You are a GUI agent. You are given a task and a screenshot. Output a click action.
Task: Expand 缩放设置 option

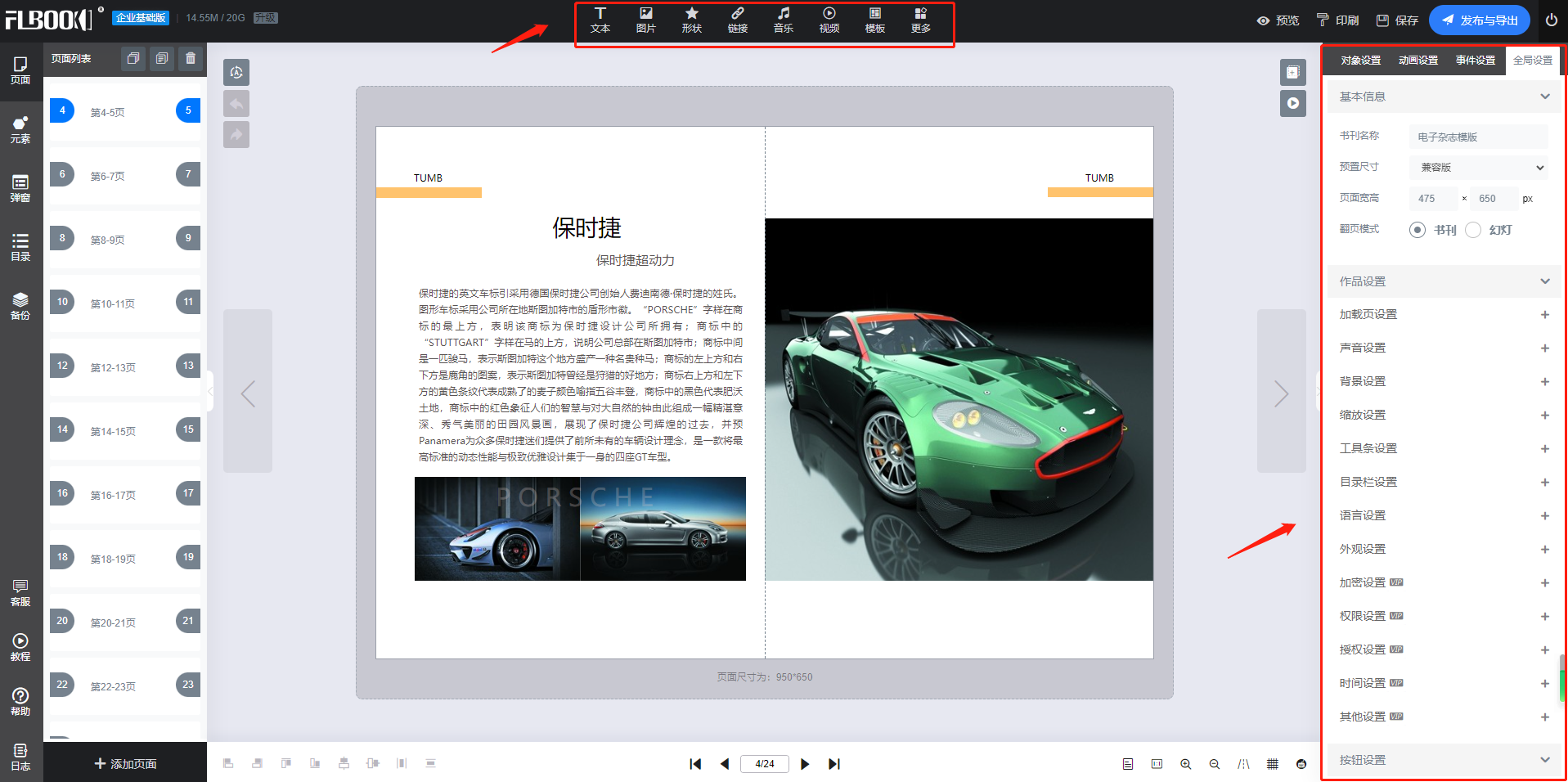click(x=1545, y=416)
